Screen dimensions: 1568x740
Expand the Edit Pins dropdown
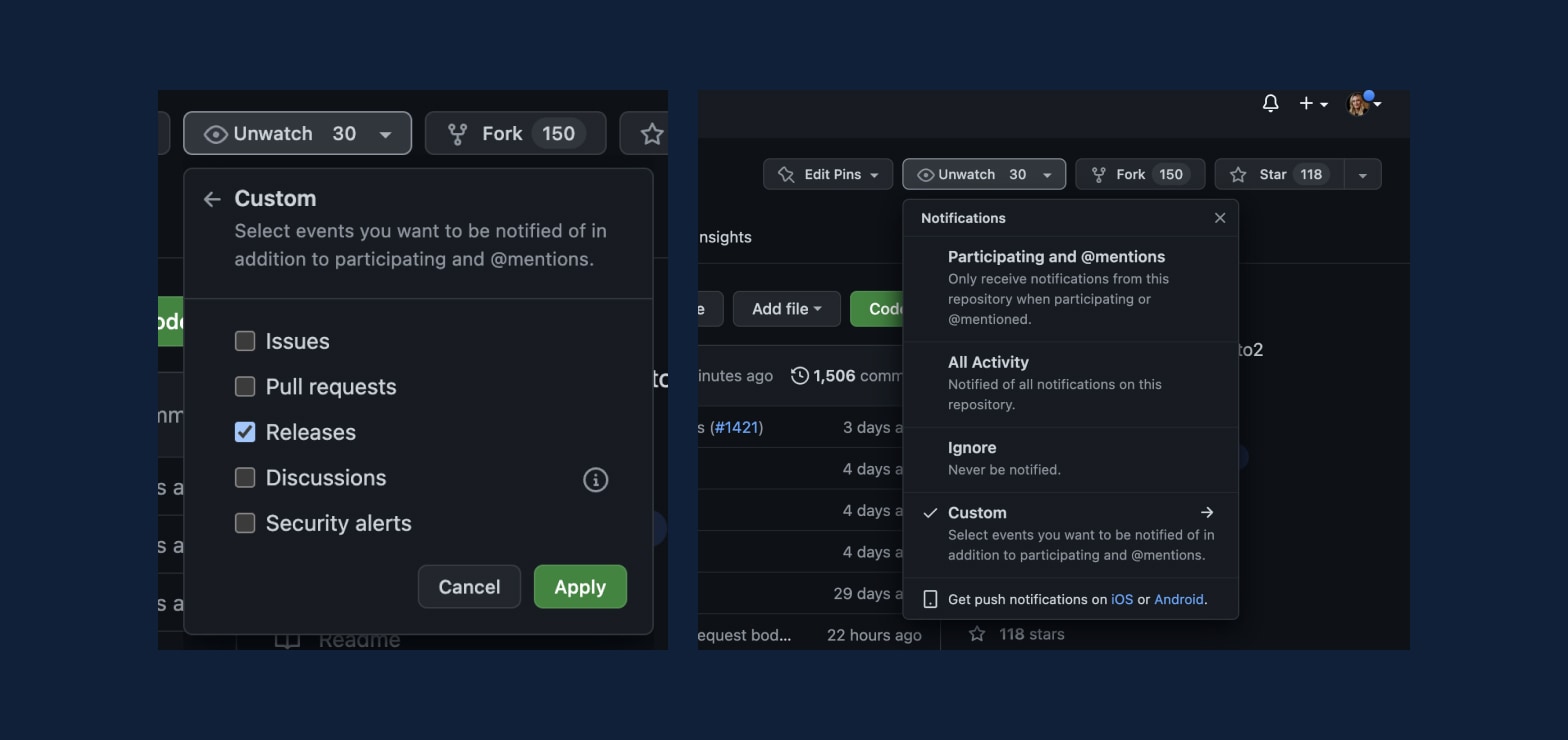pos(827,174)
